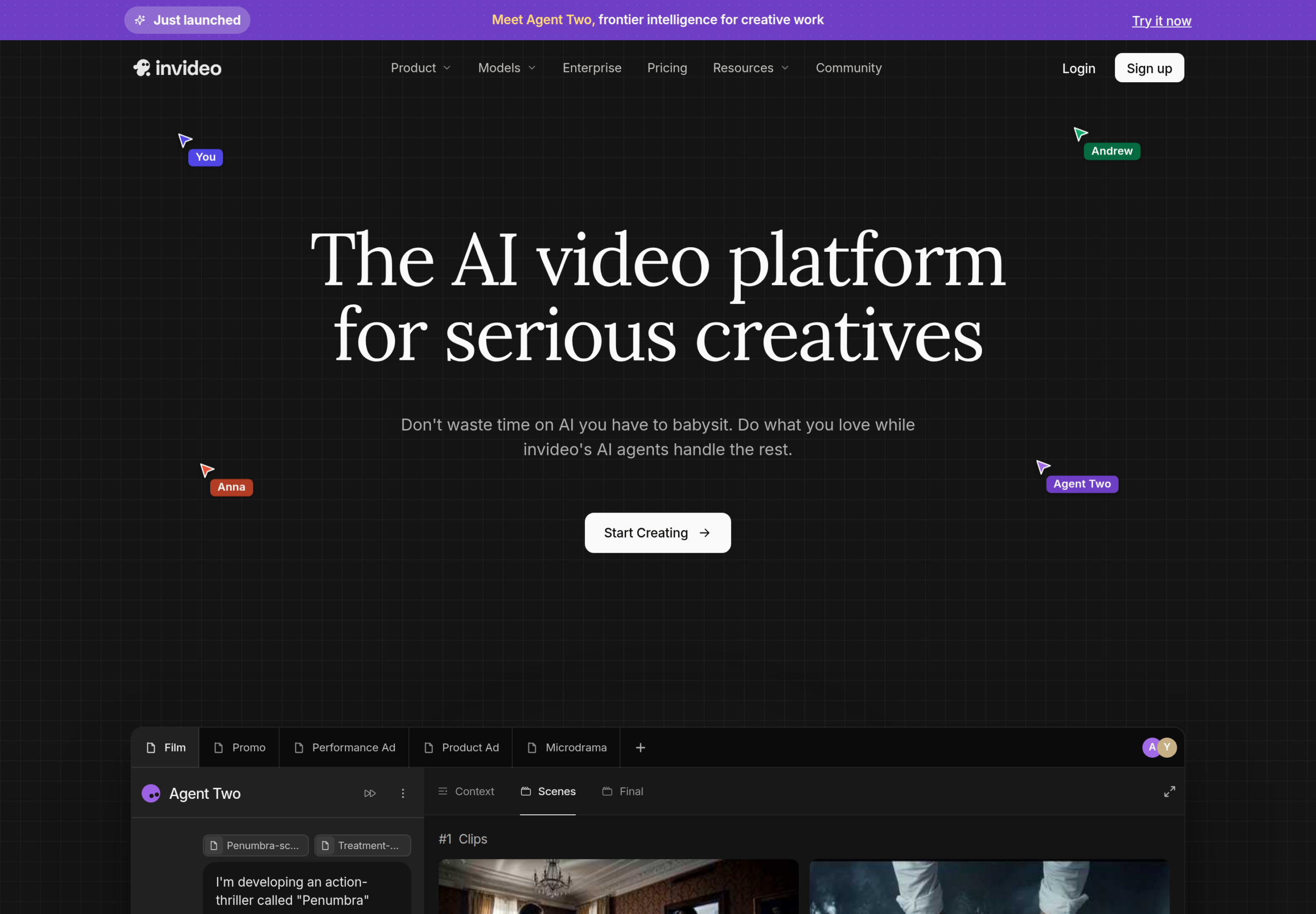Click the Try it now link
Screen dimensions: 1316x914
1161,21
